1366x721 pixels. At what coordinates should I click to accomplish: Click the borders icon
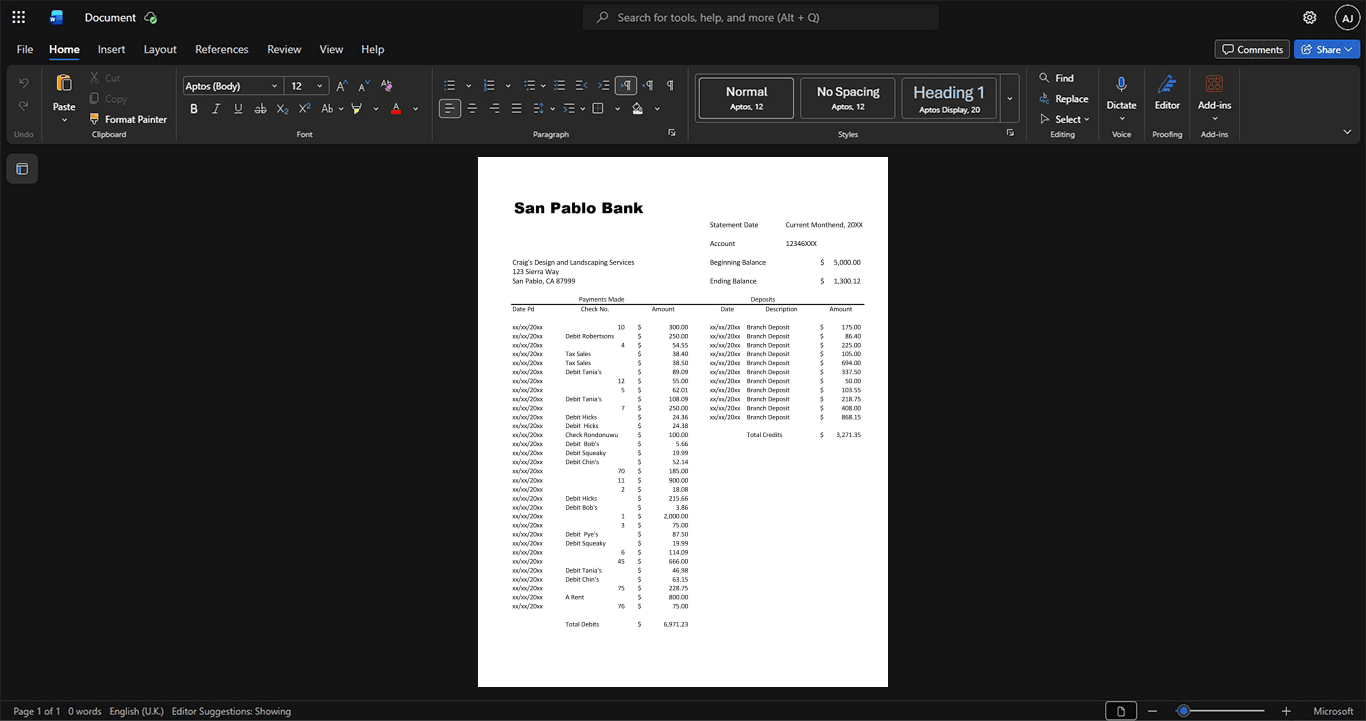(x=598, y=108)
